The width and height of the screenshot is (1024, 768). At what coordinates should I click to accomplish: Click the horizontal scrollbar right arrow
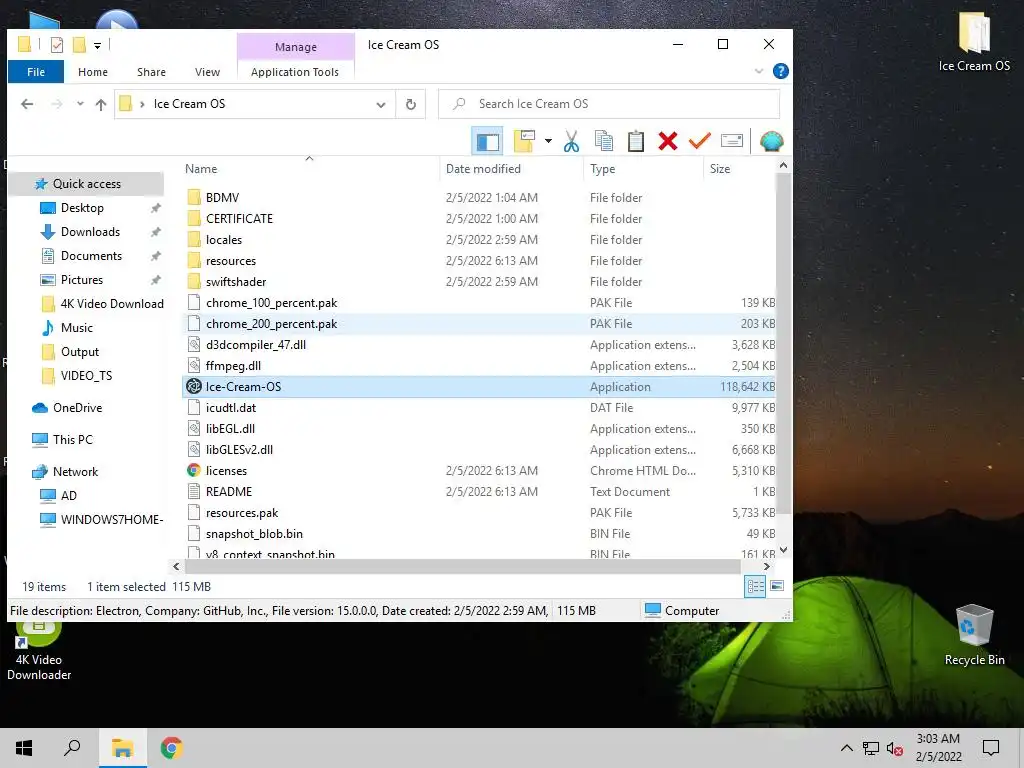[767, 567]
